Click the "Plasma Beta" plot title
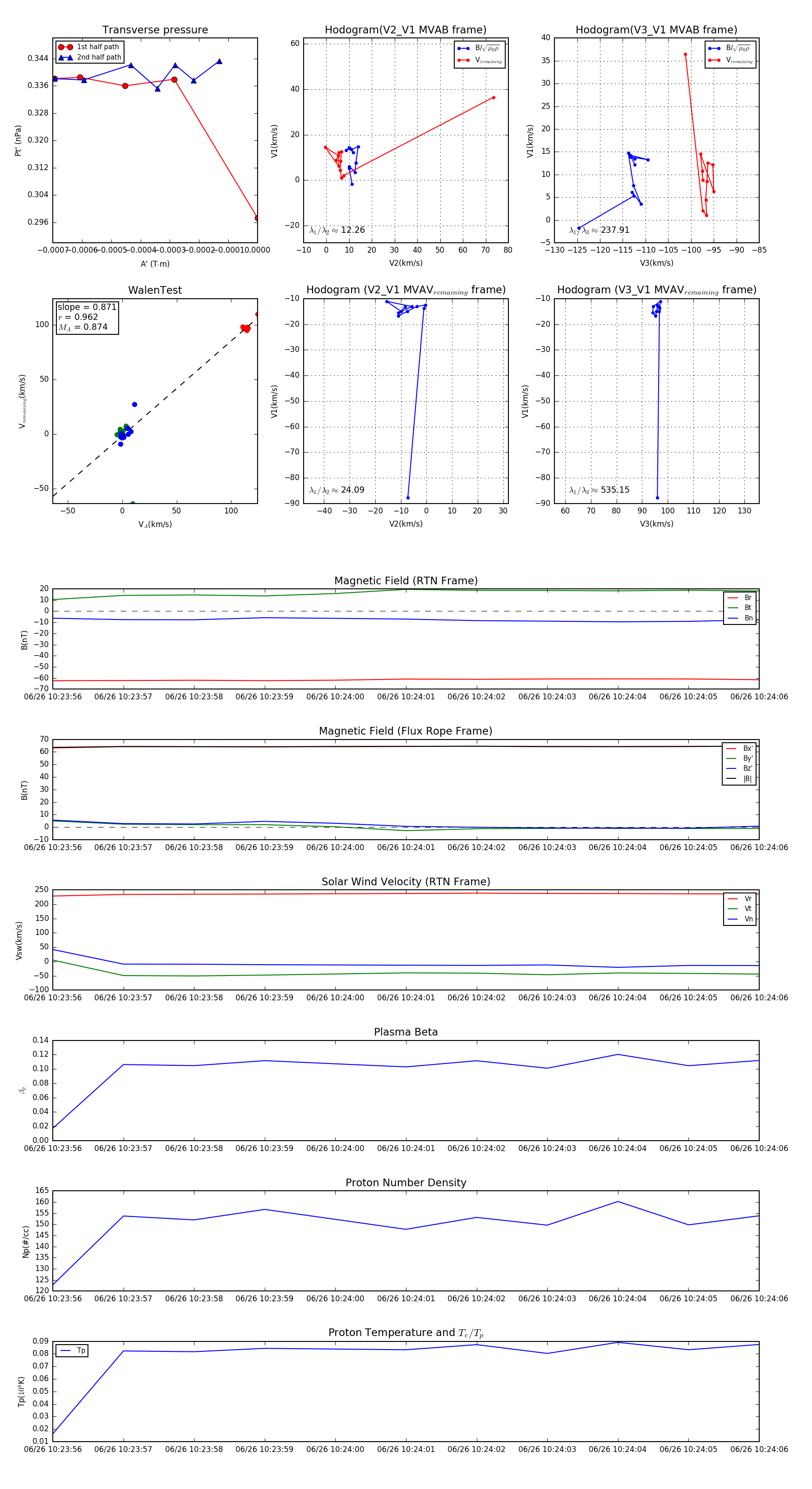Screen dimensions: 812x1489 point(406,1032)
